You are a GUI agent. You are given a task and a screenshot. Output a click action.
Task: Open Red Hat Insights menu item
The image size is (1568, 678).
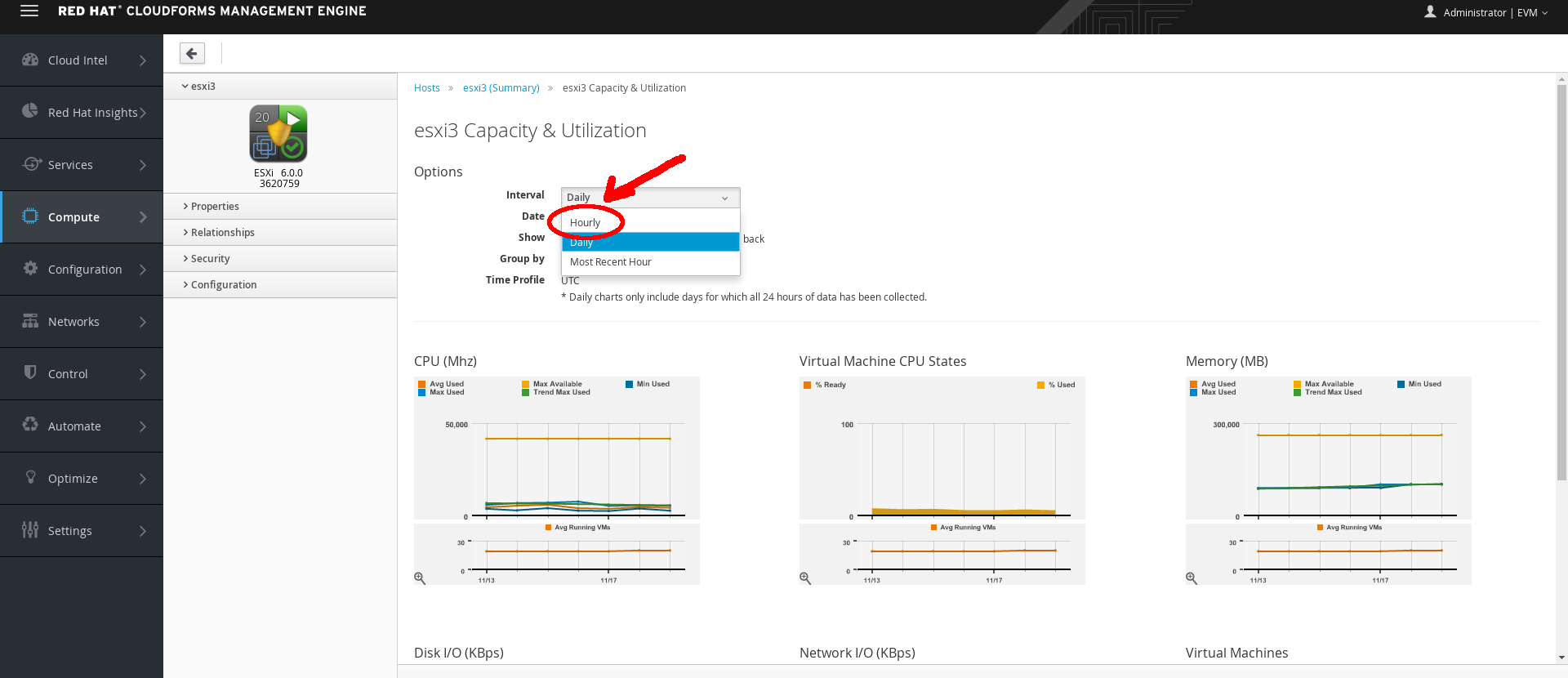pyautogui.click(x=82, y=113)
